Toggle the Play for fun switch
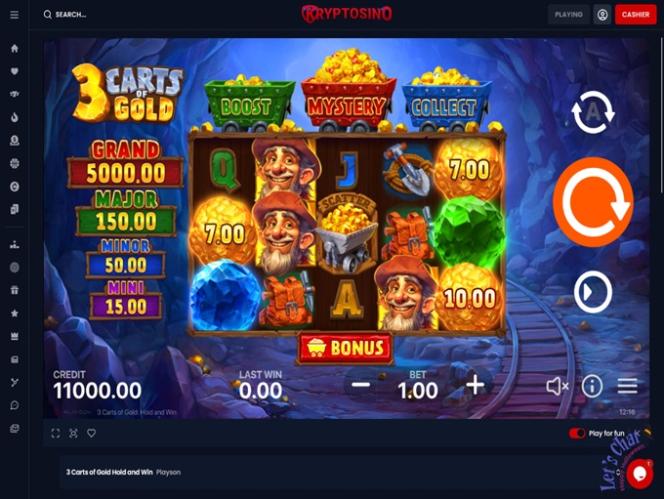The image size is (664, 499). coord(576,433)
